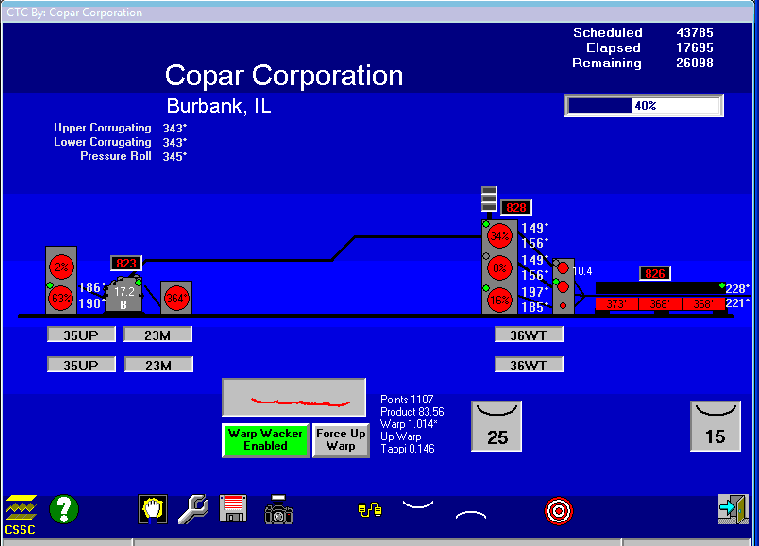Click the red warp profile graph
The height and width of the screenshot is (546, 759).
(x=294, y=397)
